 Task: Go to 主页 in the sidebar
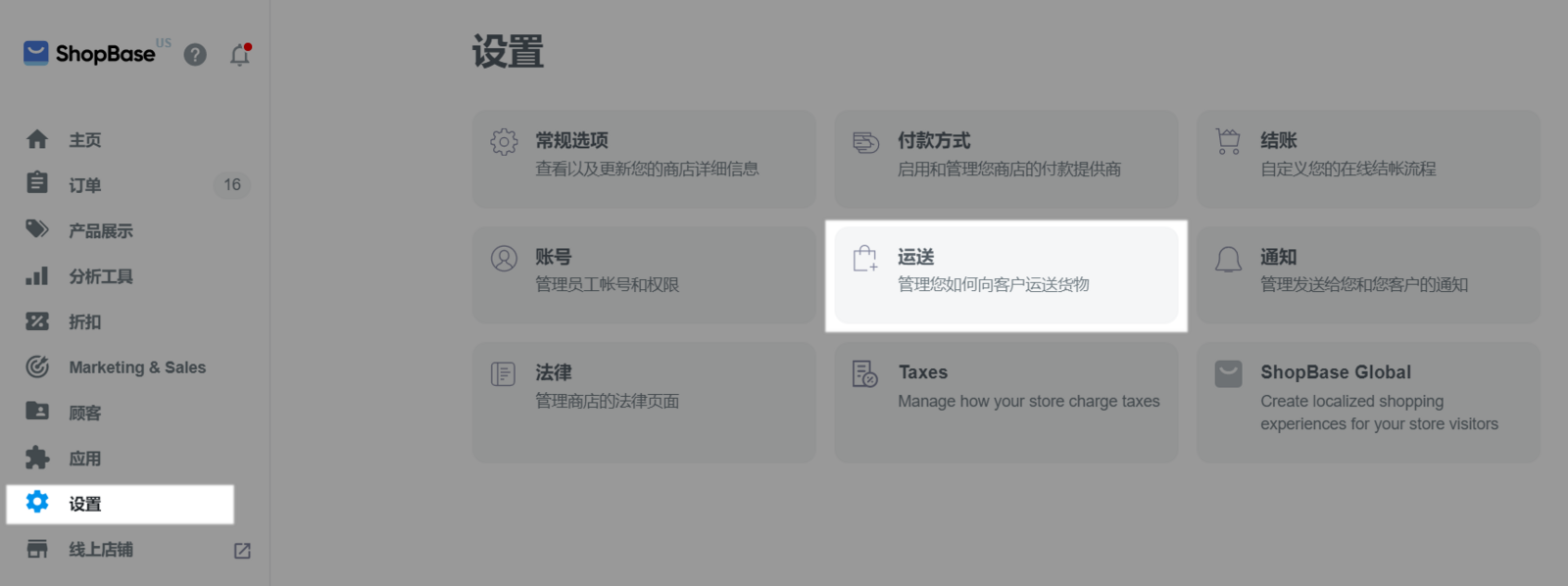pos(84,140)
